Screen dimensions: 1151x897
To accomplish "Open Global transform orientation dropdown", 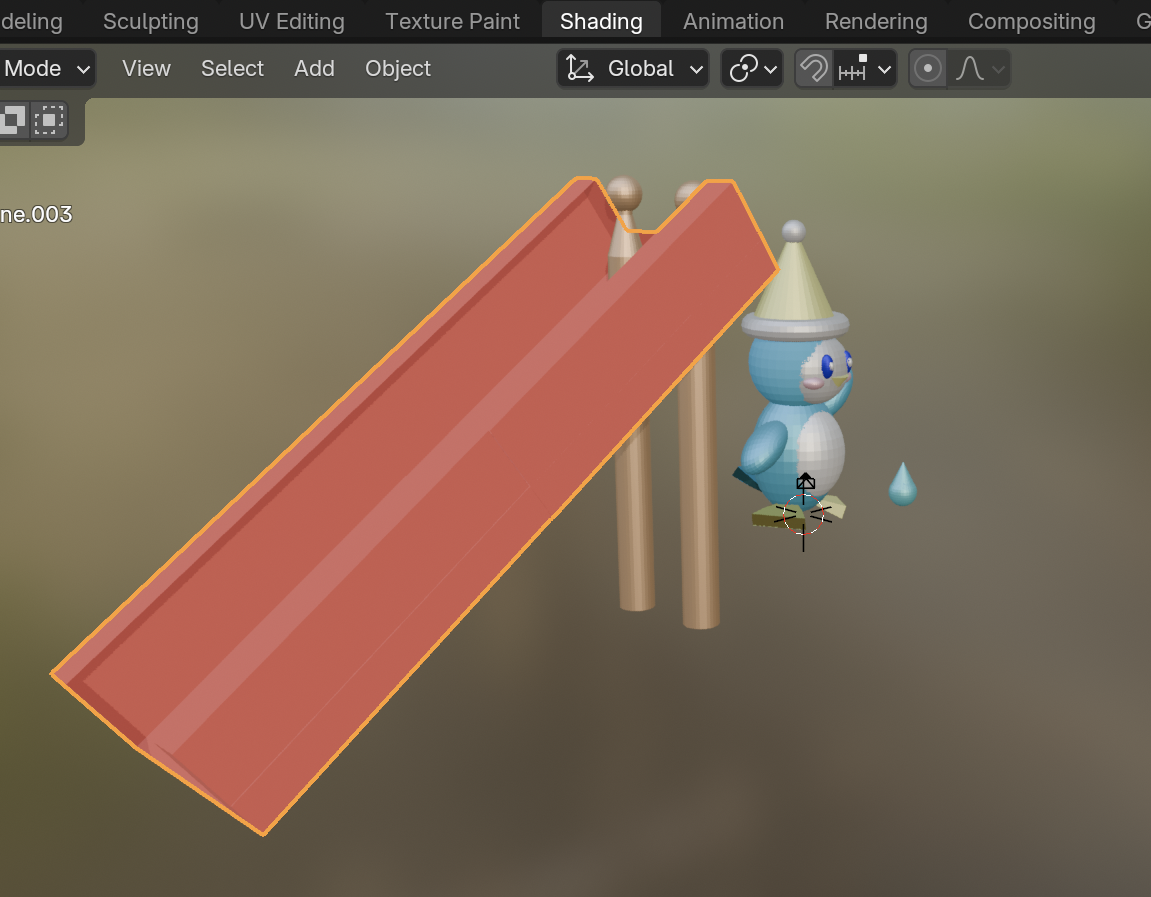I will pos(653,69).
